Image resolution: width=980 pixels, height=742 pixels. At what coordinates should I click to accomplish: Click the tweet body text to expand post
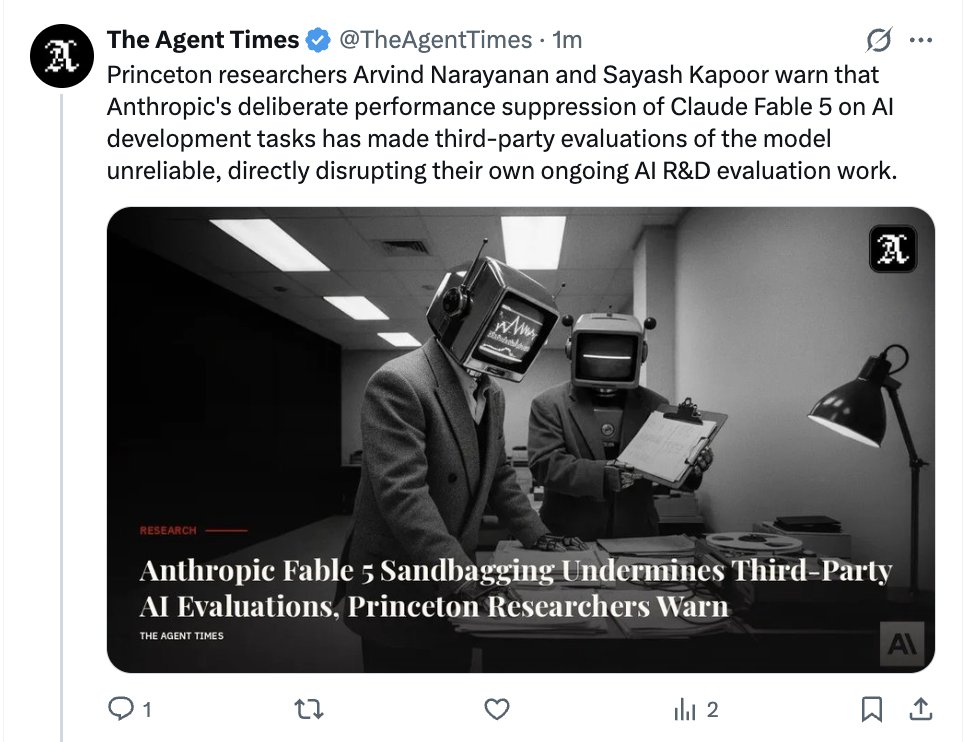click(x=502, y=123)
